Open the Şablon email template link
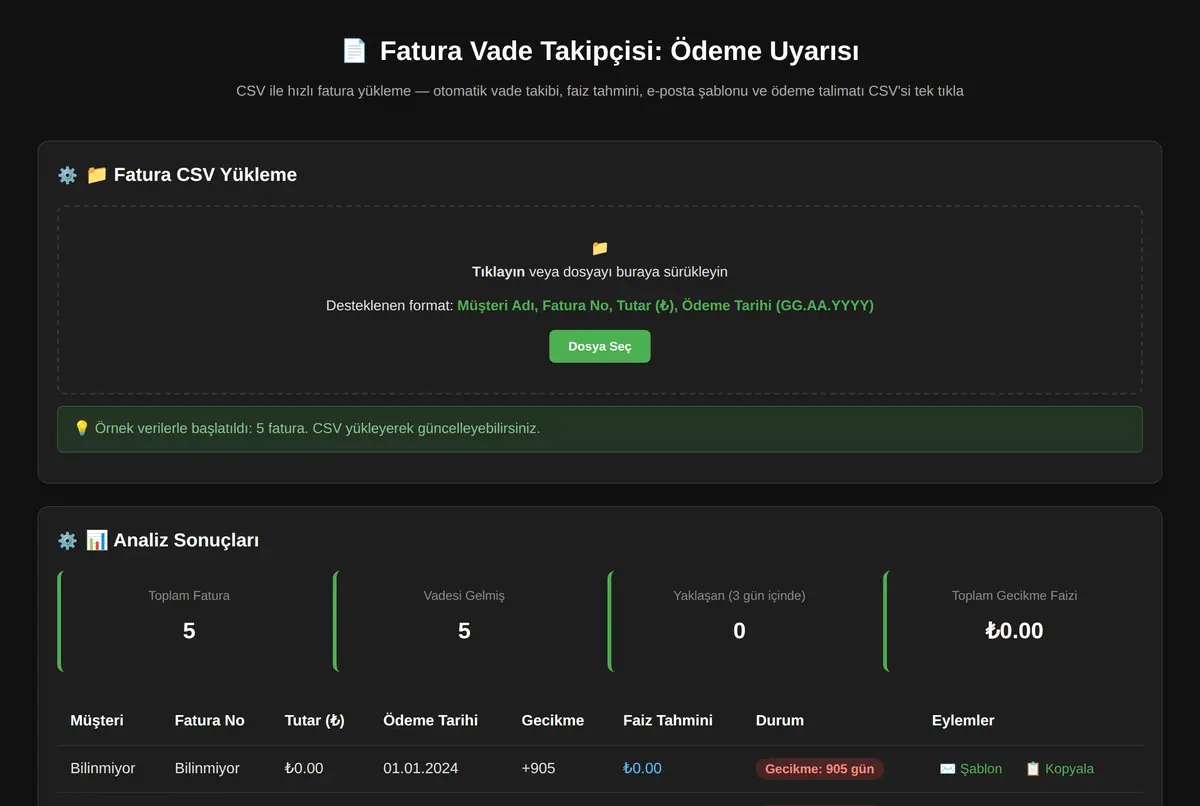This screenshot has height=806, width=1200. (x=971, y=768)
